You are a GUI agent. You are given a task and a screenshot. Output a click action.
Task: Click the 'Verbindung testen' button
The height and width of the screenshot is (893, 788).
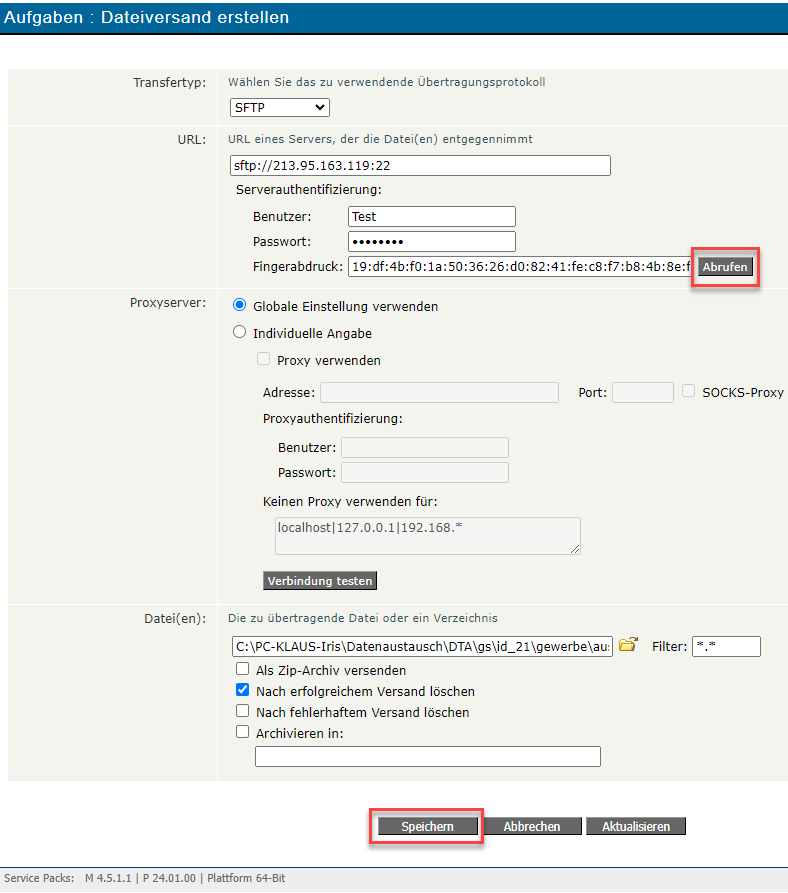(320, 581)
